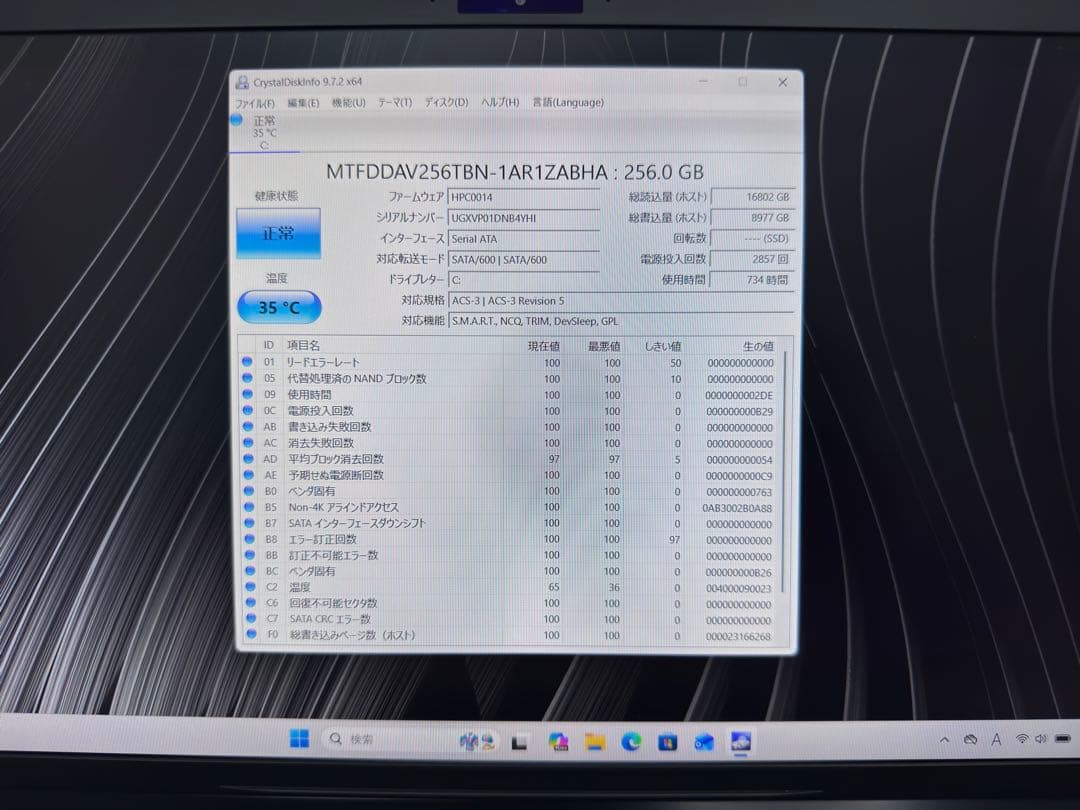Click the CrystalDiskInfo icon in the taskbar
Viewport: 1080px width, 810px height.
[741, 741]
